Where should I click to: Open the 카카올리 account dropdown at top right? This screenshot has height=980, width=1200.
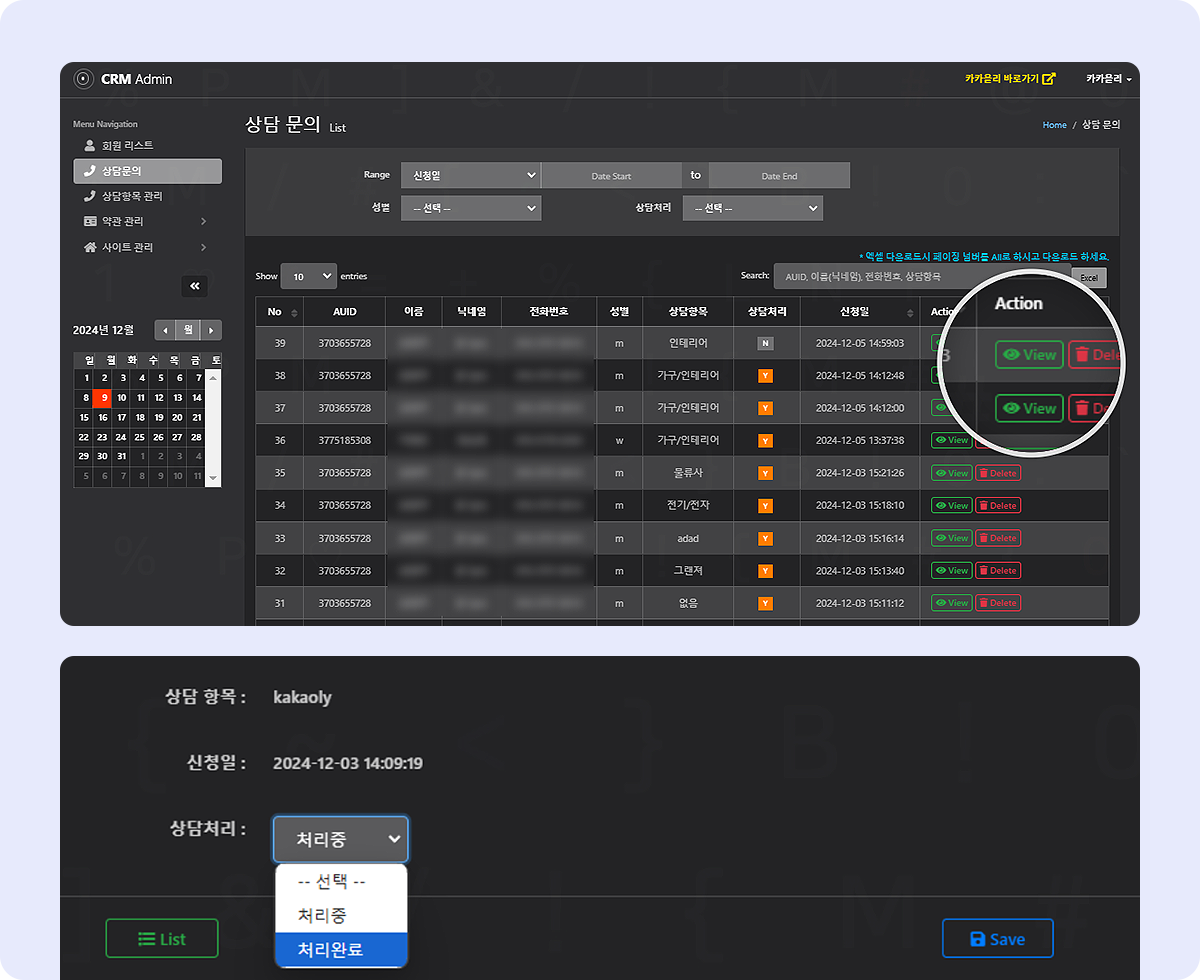[x=1109, y=79]
